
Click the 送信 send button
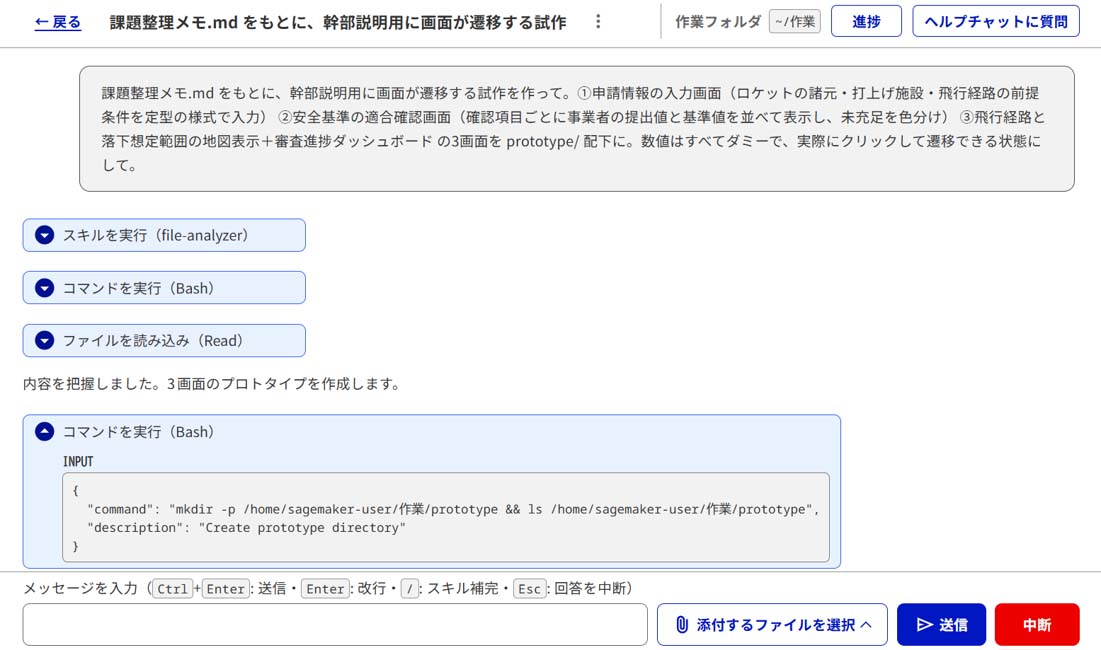click(x=941, y=625)
